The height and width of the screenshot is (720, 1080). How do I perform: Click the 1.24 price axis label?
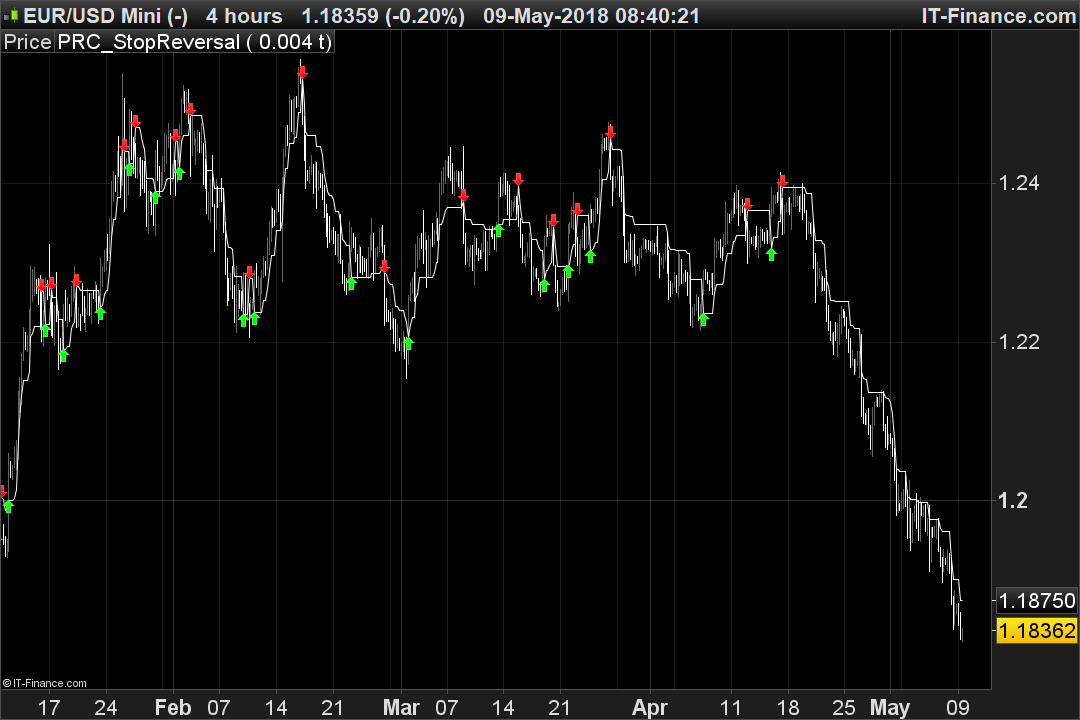(x=1019, y=183)
